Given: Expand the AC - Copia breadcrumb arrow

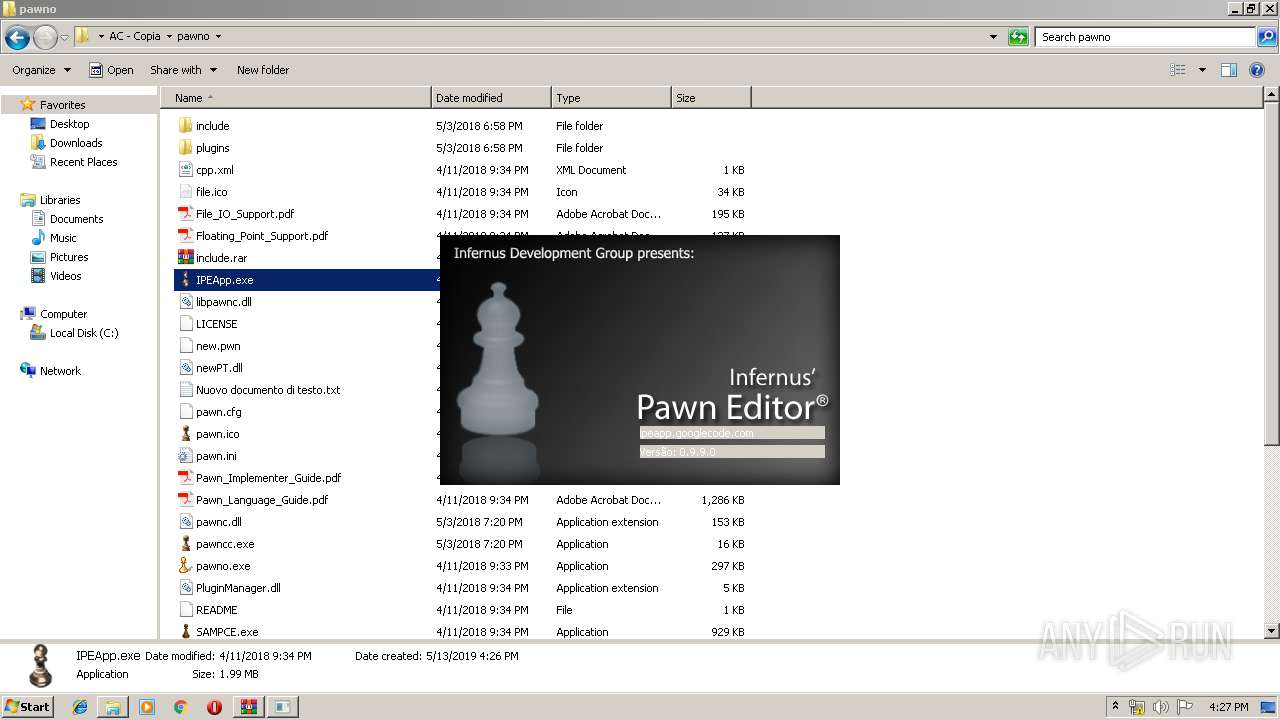Looking at the screenshot, I should tap(168, 37).
